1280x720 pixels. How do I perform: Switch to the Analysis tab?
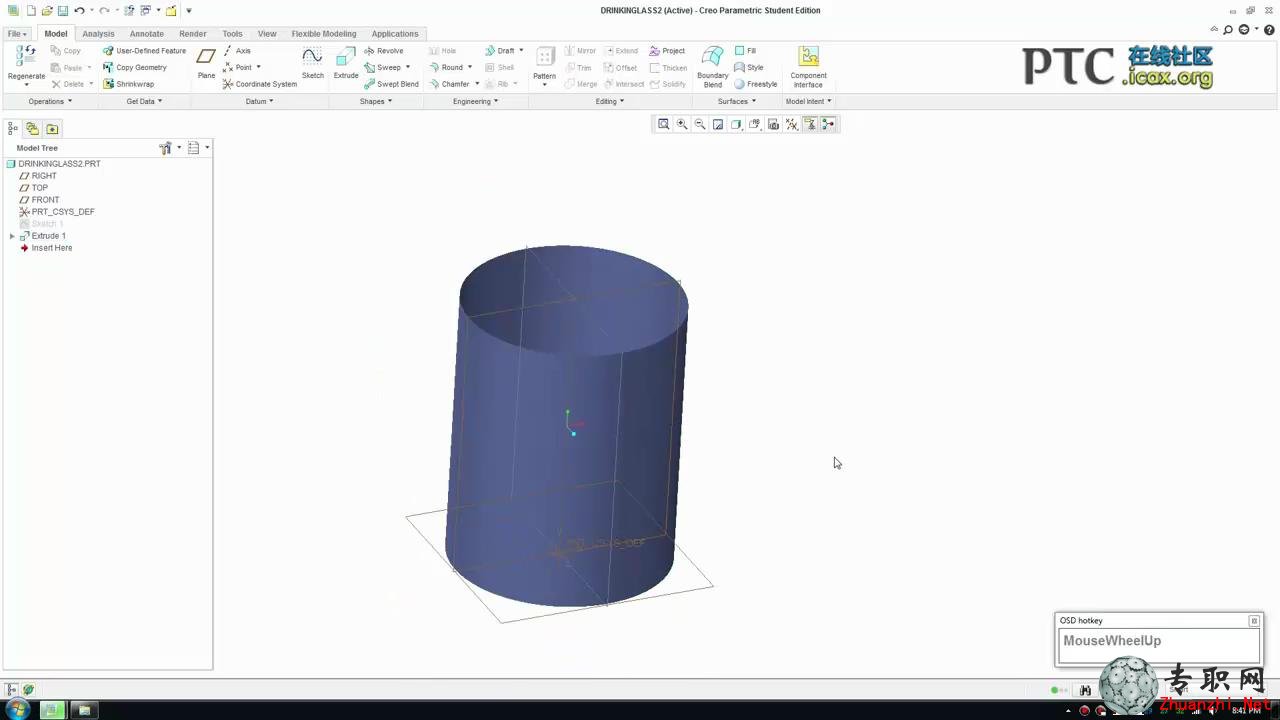98,34
